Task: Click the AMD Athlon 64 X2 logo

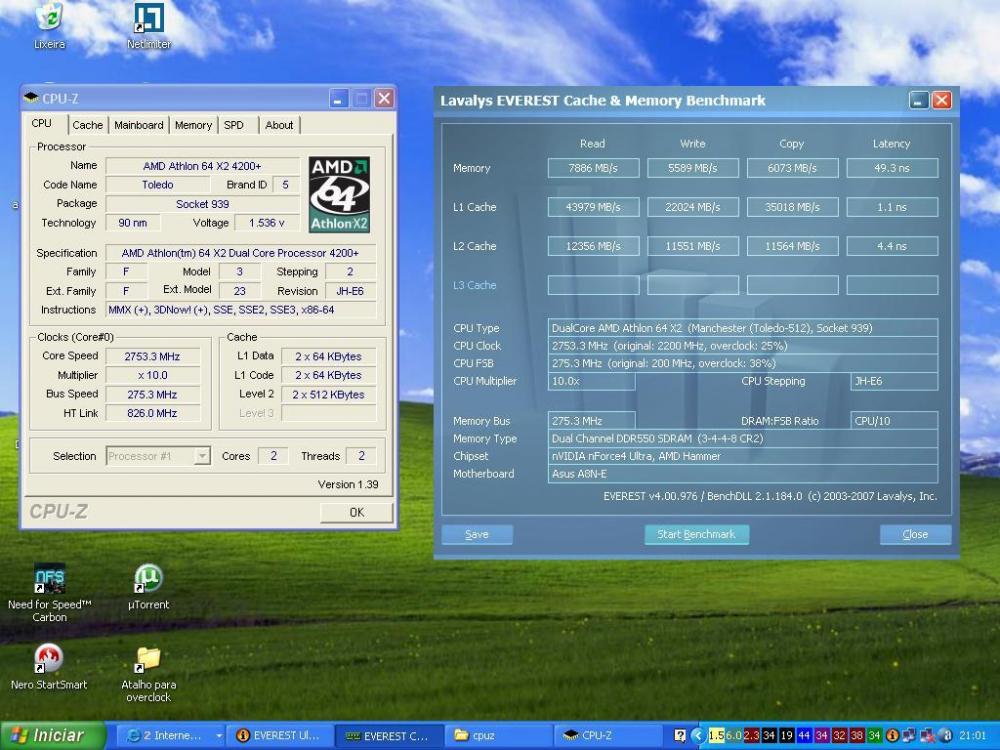Action: [x=339, y=194]
